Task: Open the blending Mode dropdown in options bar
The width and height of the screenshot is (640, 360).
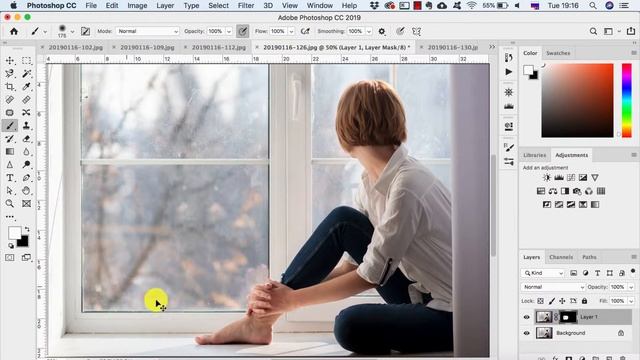Action: click(147, 31)
